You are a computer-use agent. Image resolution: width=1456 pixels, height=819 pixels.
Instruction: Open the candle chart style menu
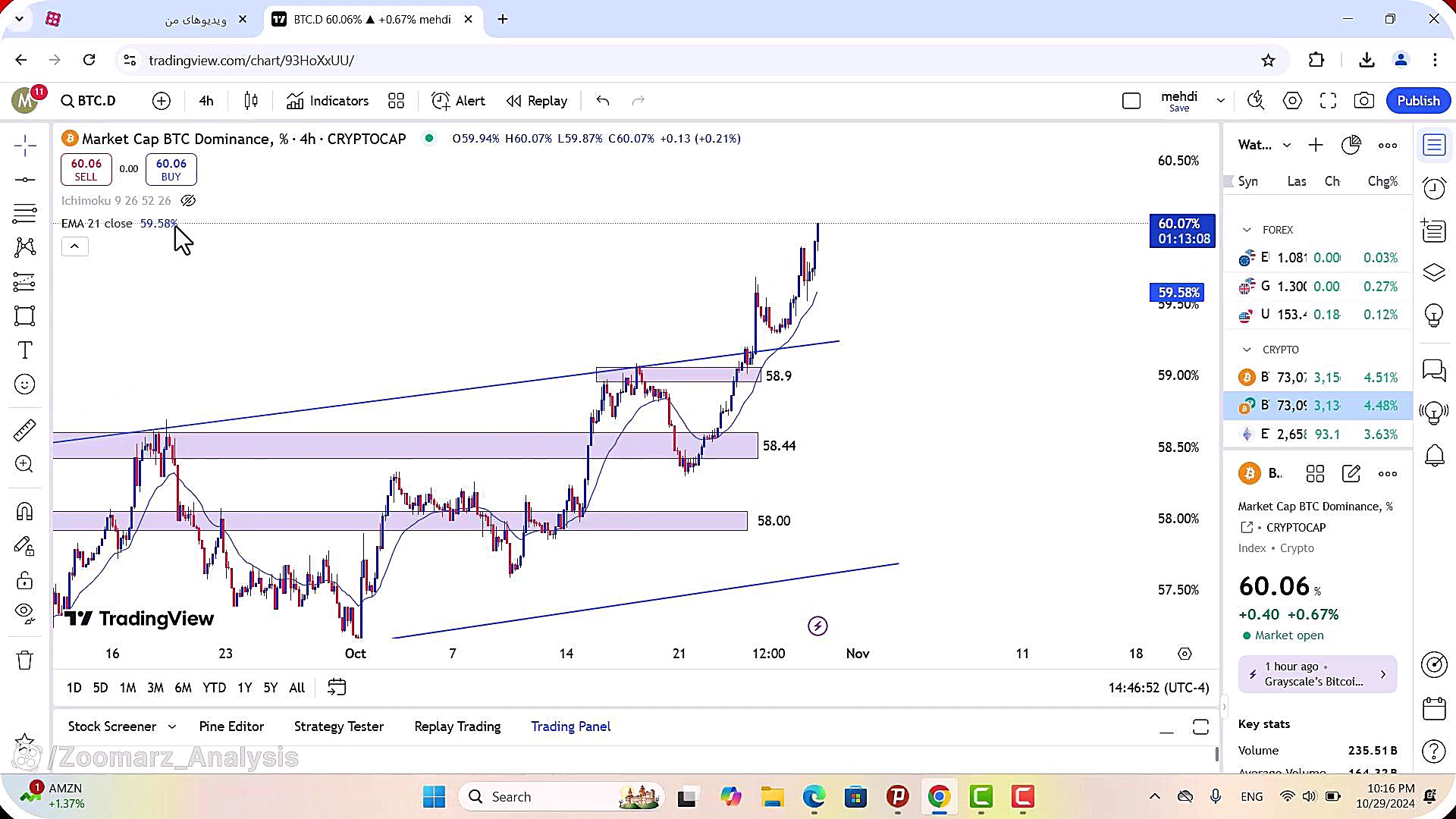(251, 101)
